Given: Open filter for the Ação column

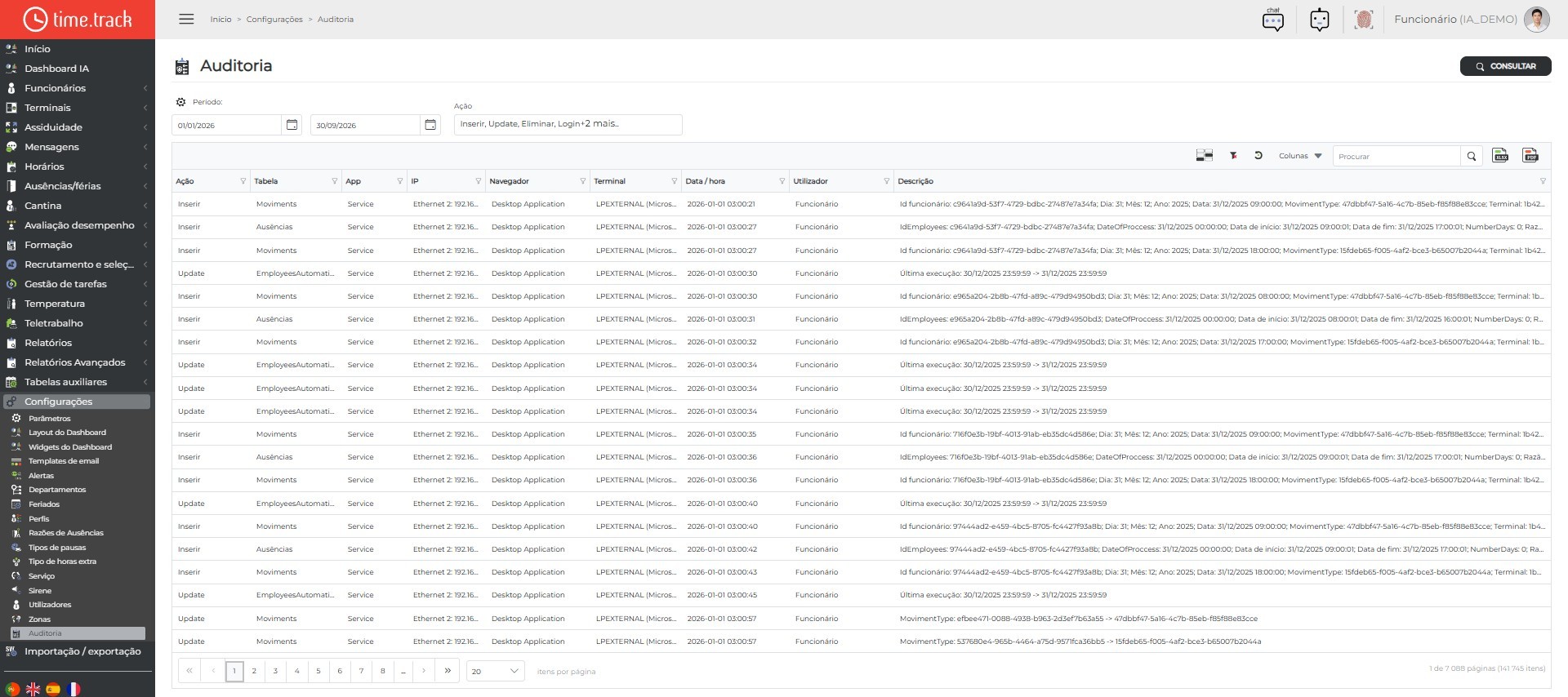Looking at the screenshot, I should (x=243, y=181).
